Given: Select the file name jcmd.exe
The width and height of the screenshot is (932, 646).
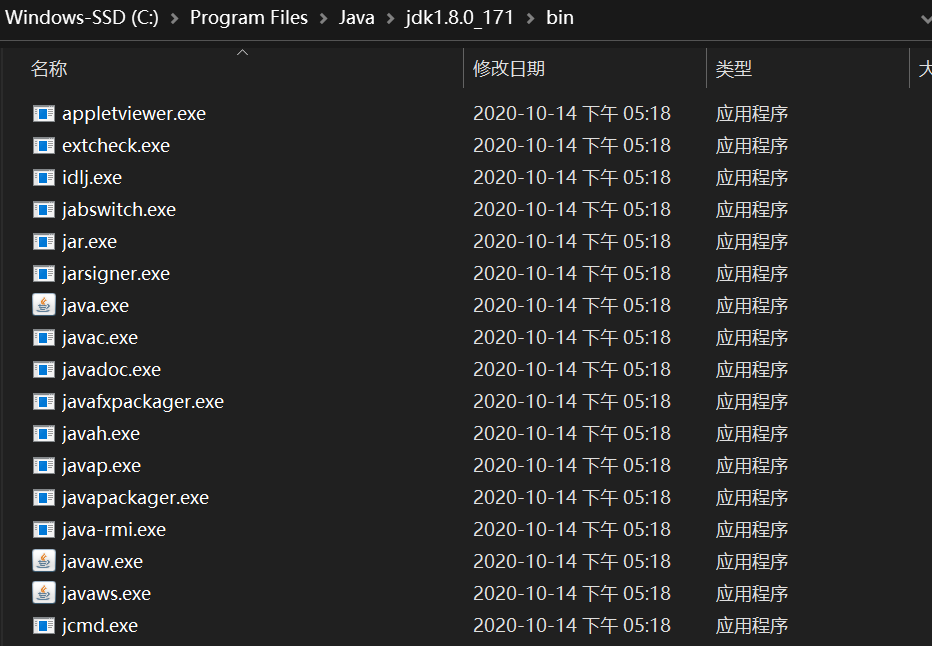Looking at the screenshot, I should (x=100, y=626).
